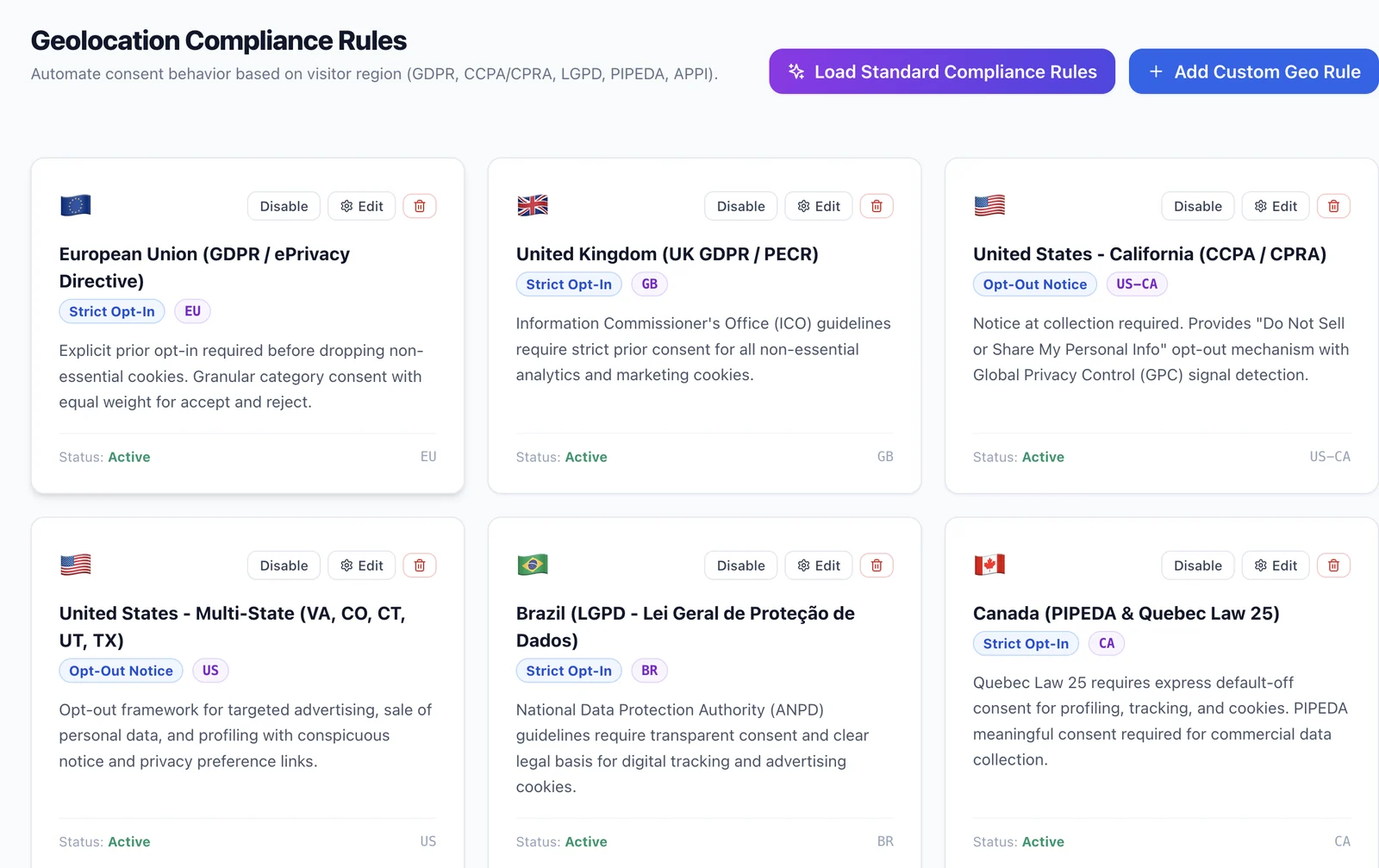The width and height of the screenshot is (1379, 868).
Task: Delete the California CCPA rule via trash icon
Action: point(1333,206)
